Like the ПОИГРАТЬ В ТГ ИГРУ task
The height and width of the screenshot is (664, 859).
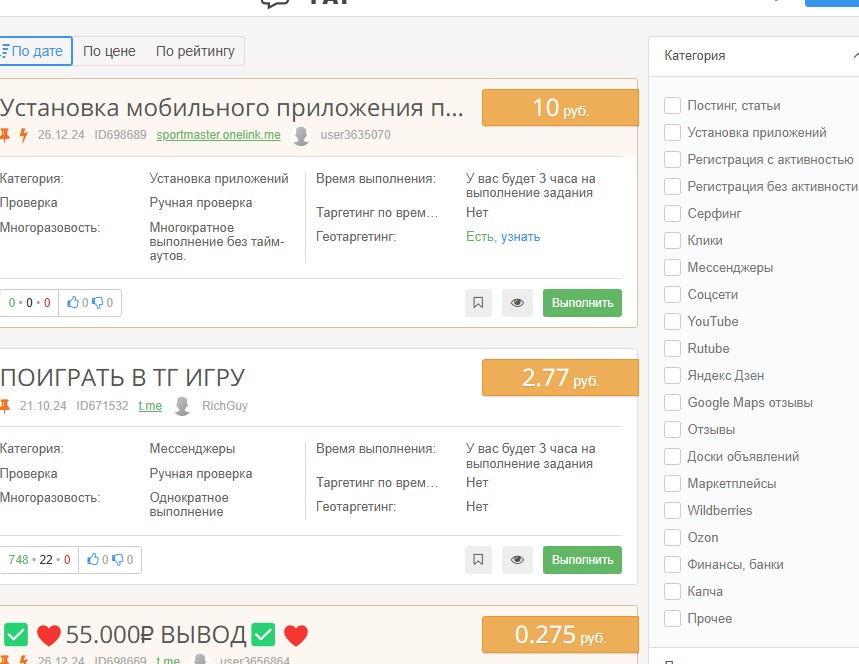pos(93,560)
